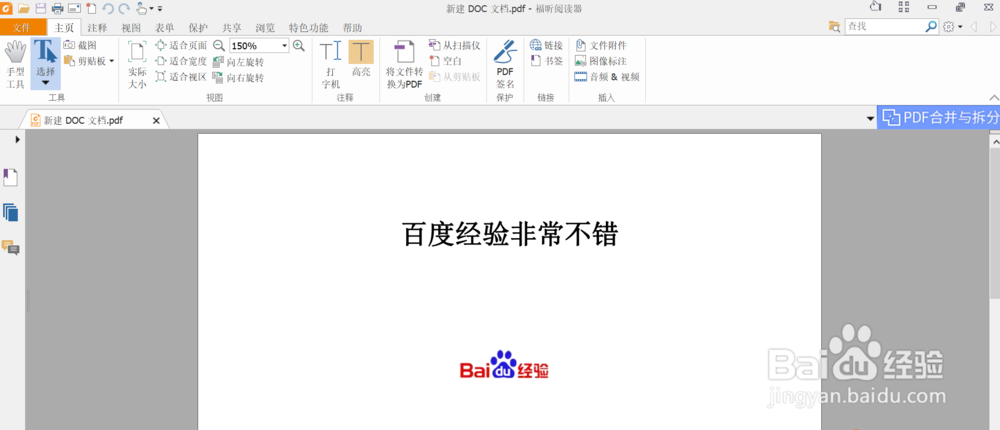1000x430 pixels.
Task: Activate the Typewriter (打字机) tool
Action: (x=330, y=64)
